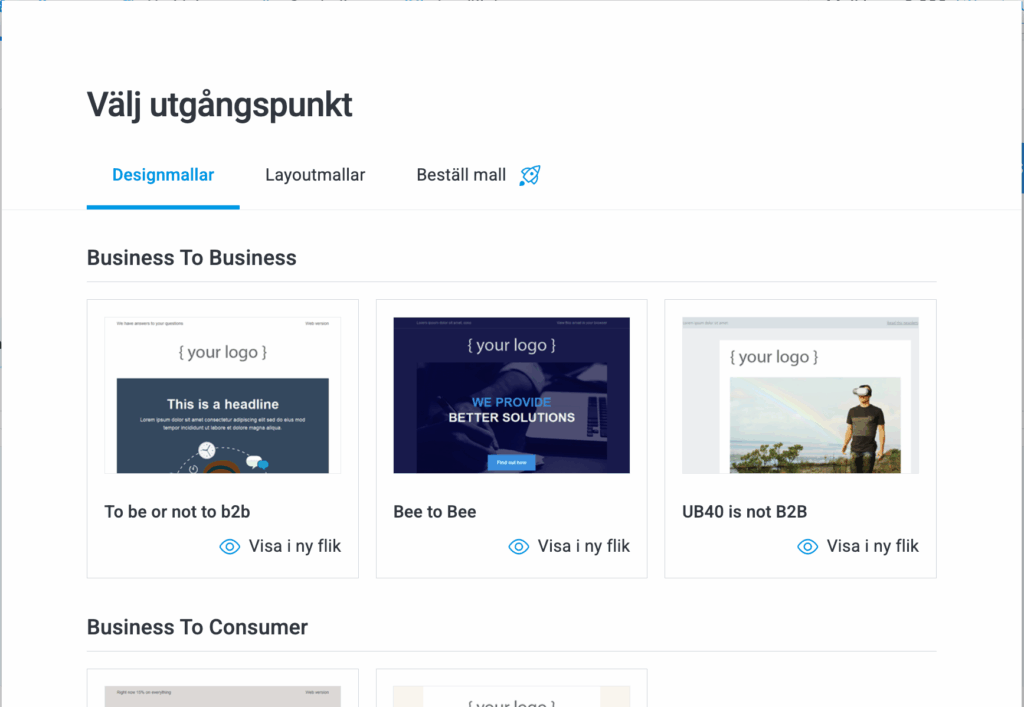Click the eye icon under Bee to Bee
The width and height of the screenshot is (1024, 707).
518,546
